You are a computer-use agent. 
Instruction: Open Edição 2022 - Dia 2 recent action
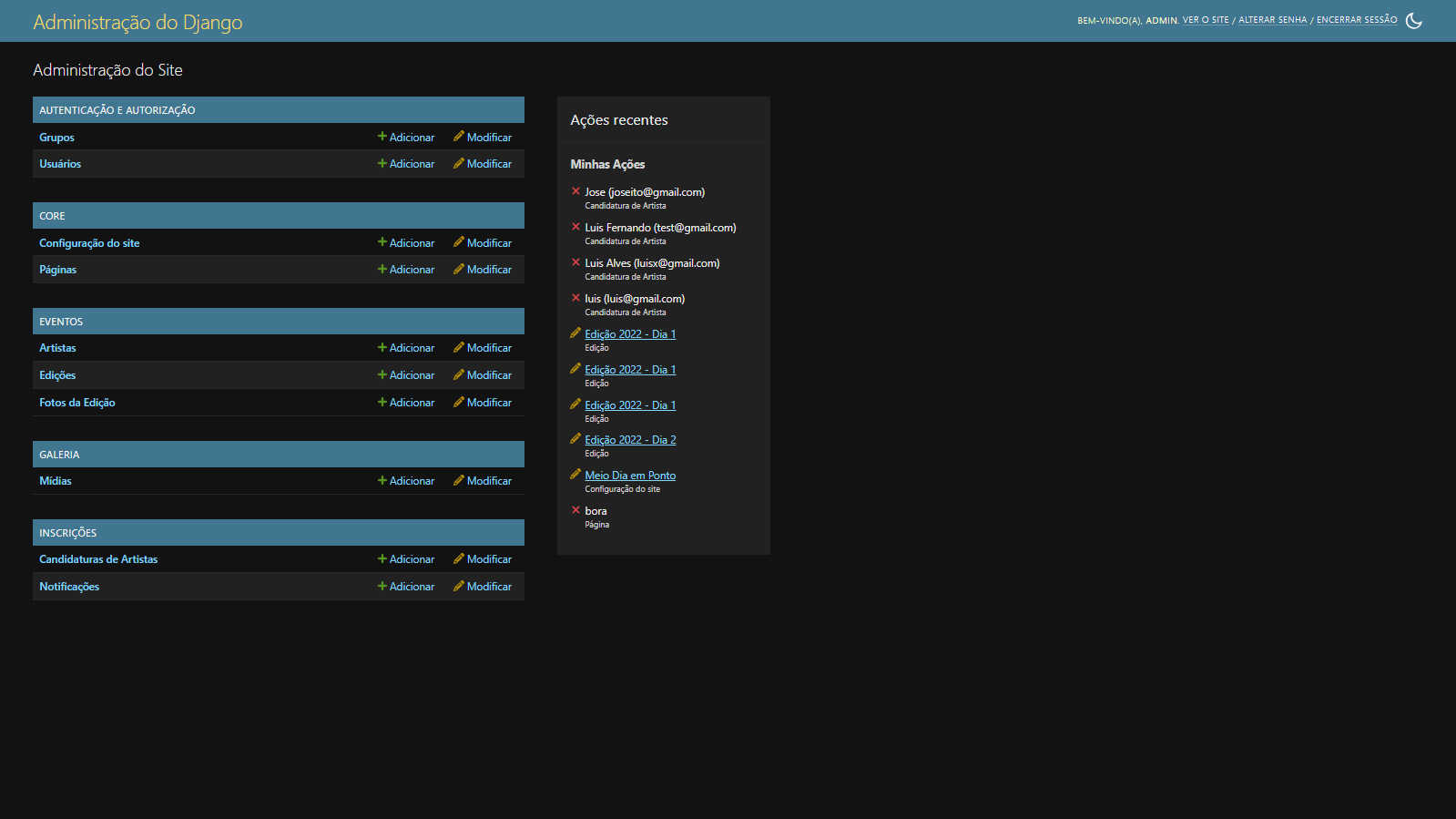pos(630,440)
